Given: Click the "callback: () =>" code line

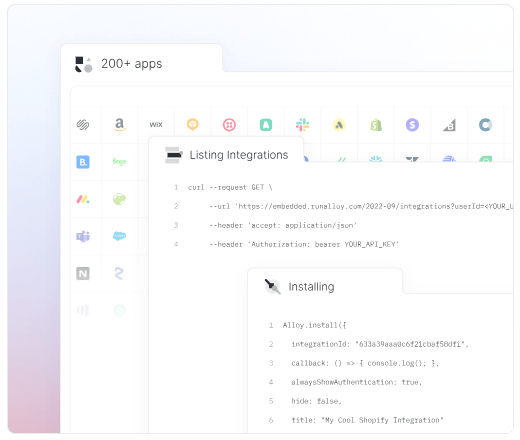Looking at the screenshot, I should [x=365, y=363].
